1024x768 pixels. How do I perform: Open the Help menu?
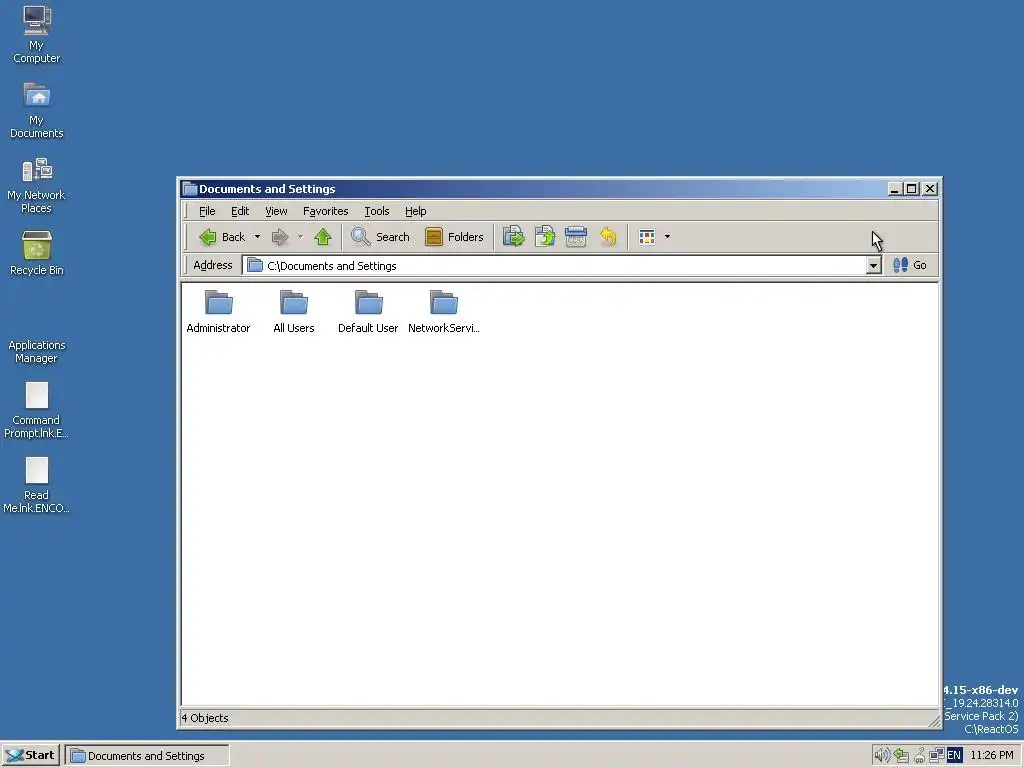(x=415, y=211)
